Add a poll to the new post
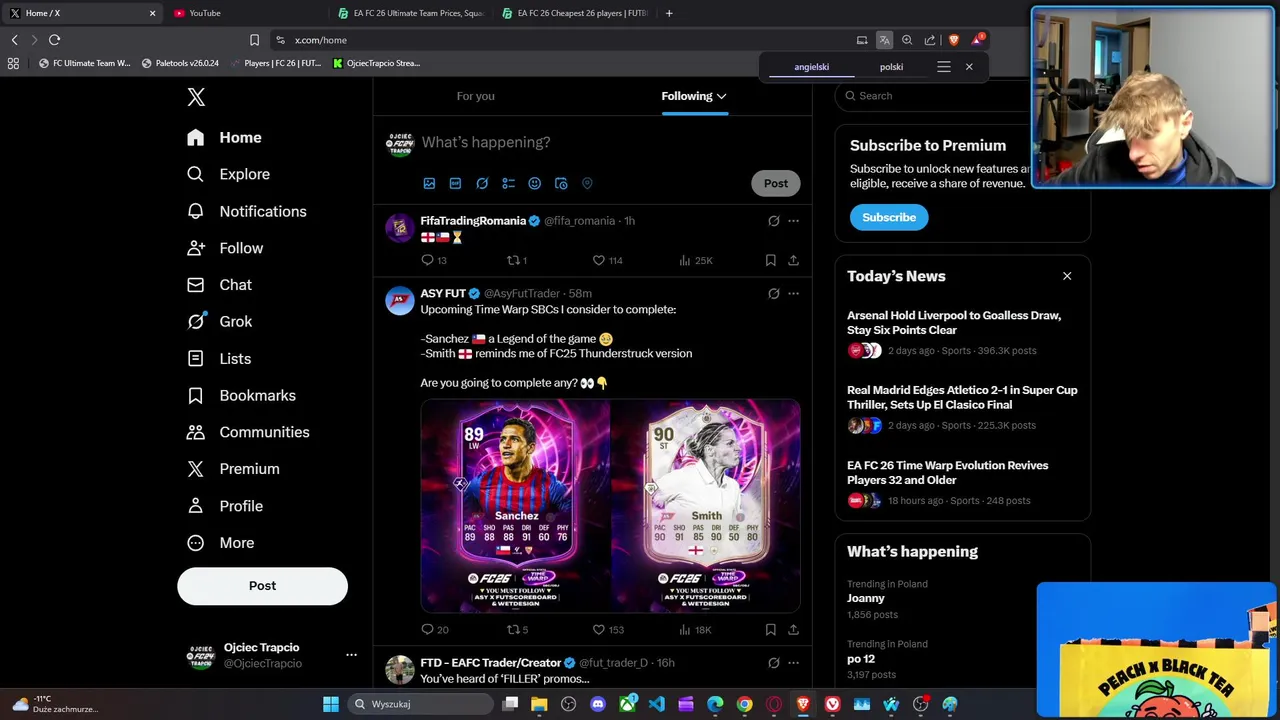 508,183
